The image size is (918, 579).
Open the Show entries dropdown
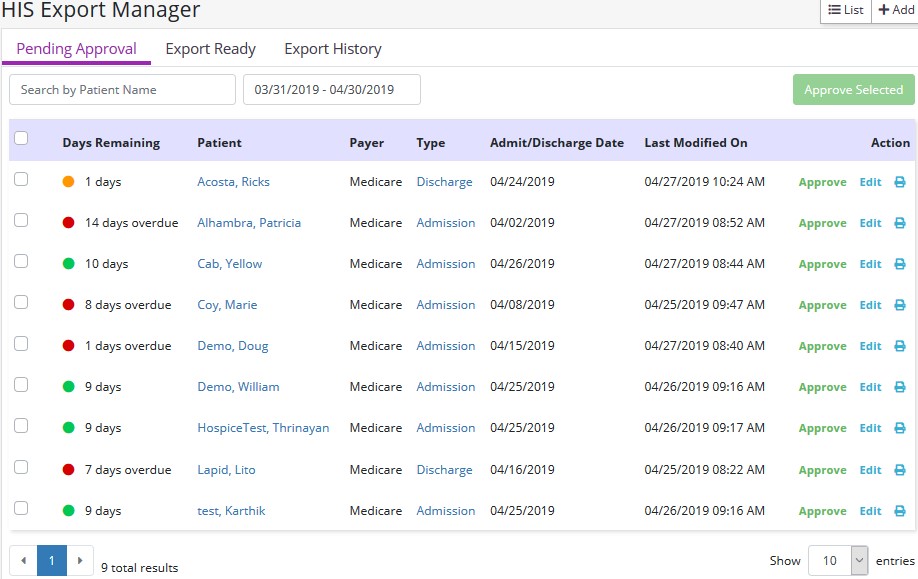tap(838, 561)
